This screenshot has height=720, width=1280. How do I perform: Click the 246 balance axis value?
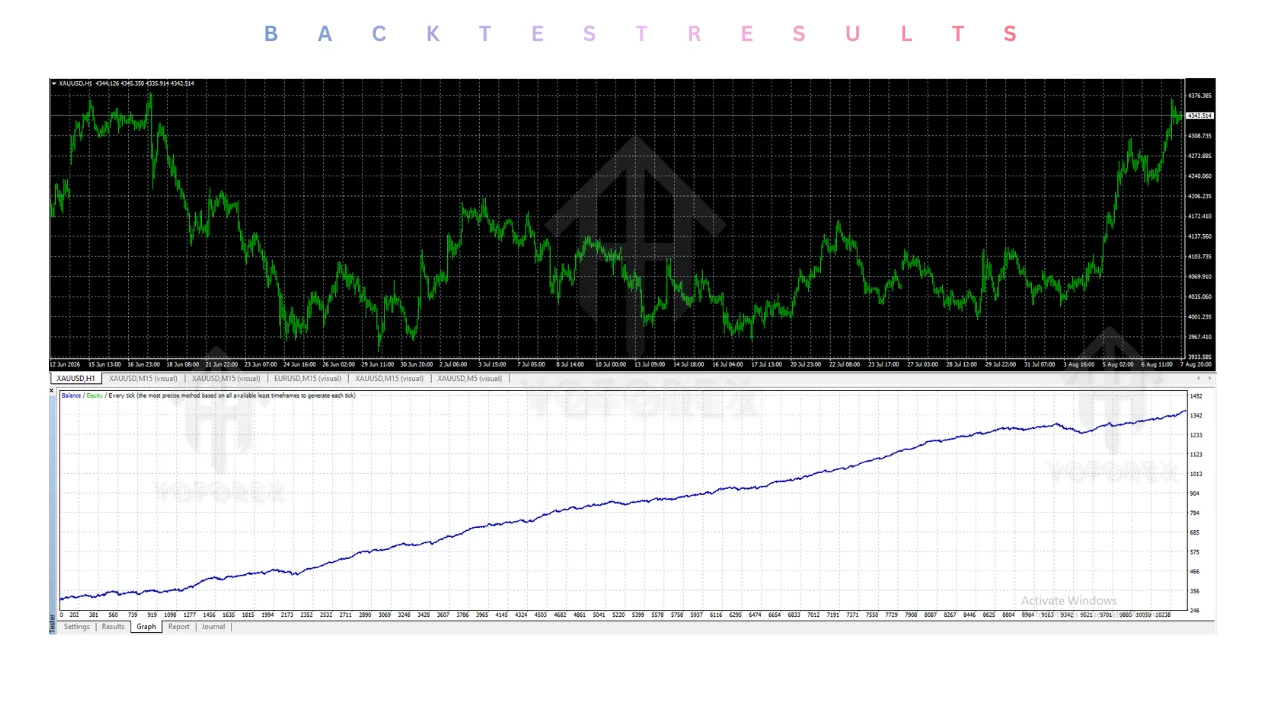1196,611
